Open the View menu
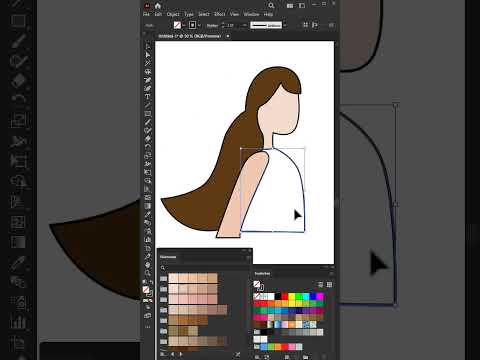 [x=234, y=14]
